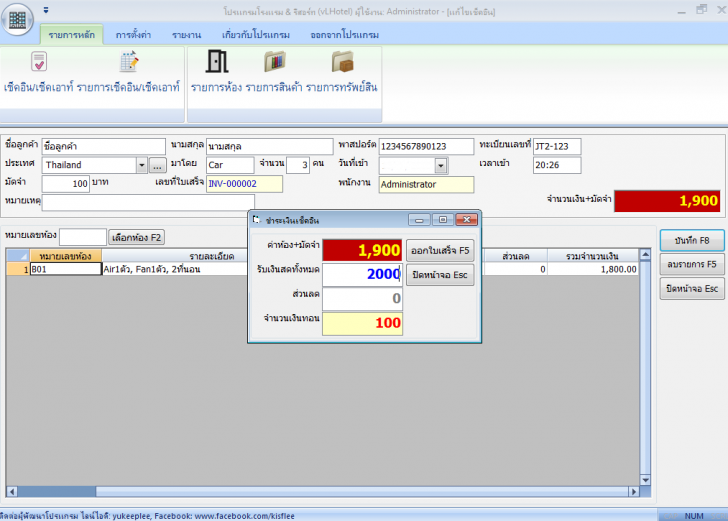The image size is (728, 521).
Task: Click the staff field showing Administrator
Action: coord(426,184)
